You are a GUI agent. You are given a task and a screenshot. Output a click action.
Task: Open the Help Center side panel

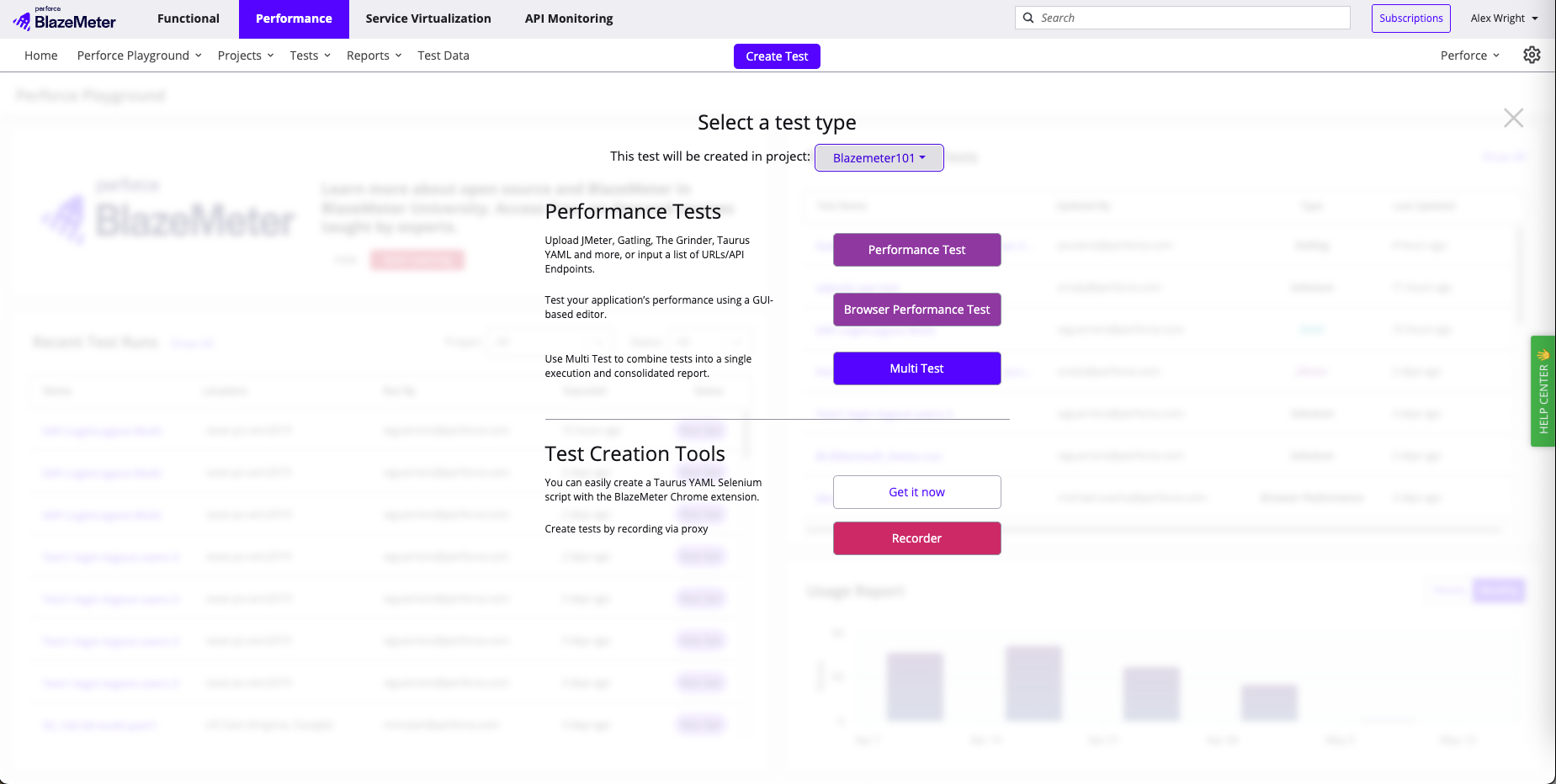pos(1543,392)
